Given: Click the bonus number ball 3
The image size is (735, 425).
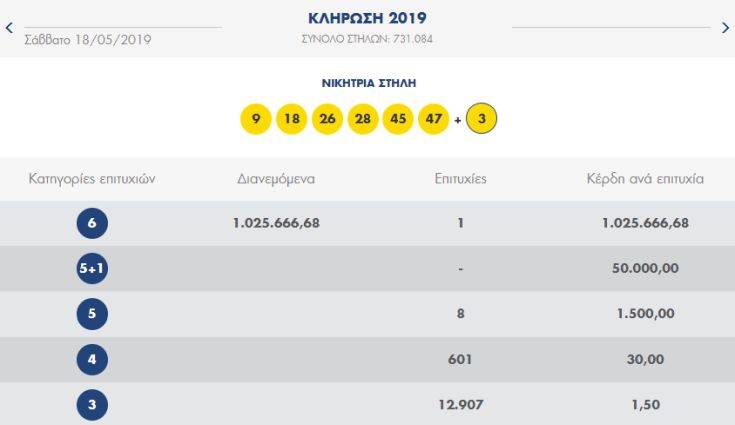Looking at the screenshot, I should coord(482,120).
